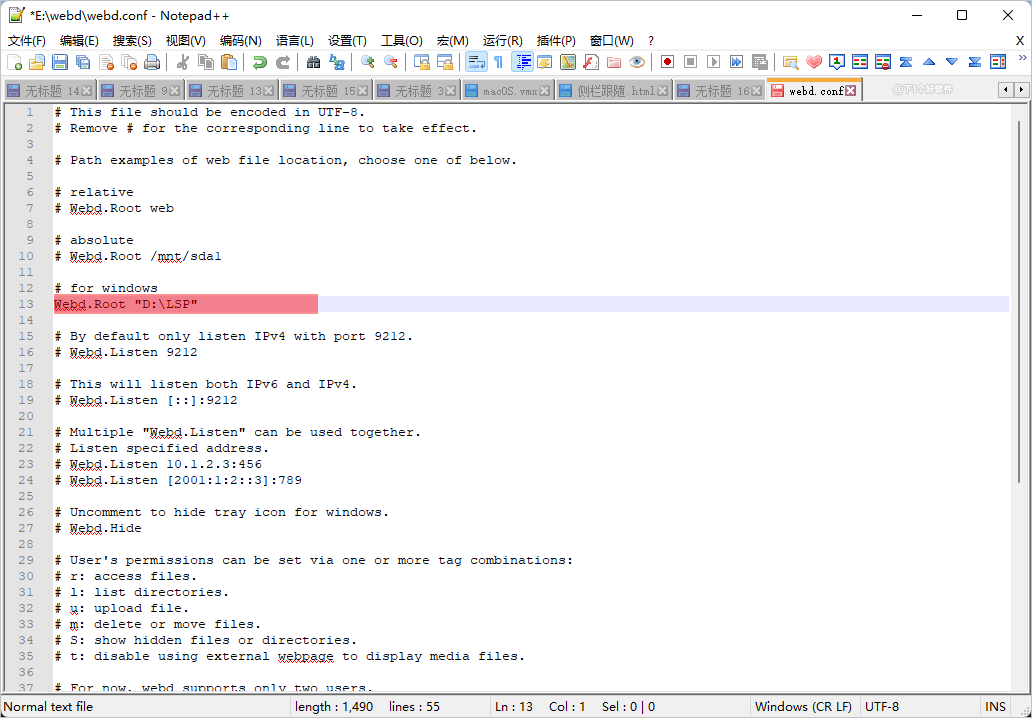
Task: Expand hidden toolbar items chevron
Action: pos(1022,59)
